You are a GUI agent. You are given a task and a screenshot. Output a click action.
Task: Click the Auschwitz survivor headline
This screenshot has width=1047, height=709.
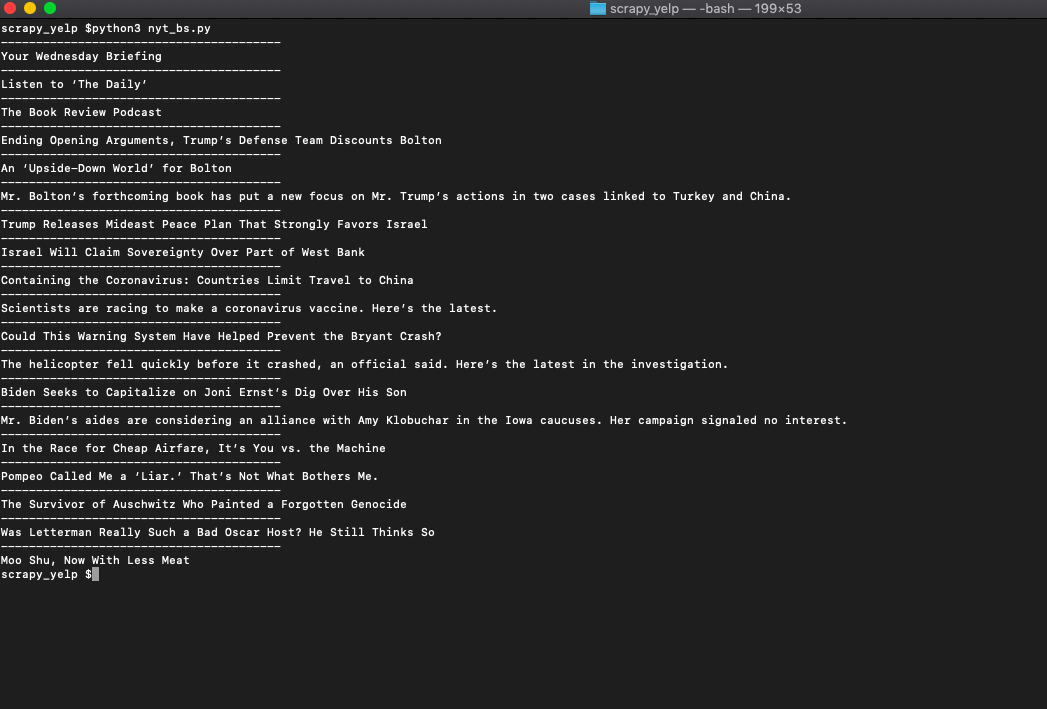(x=203, y=504)
